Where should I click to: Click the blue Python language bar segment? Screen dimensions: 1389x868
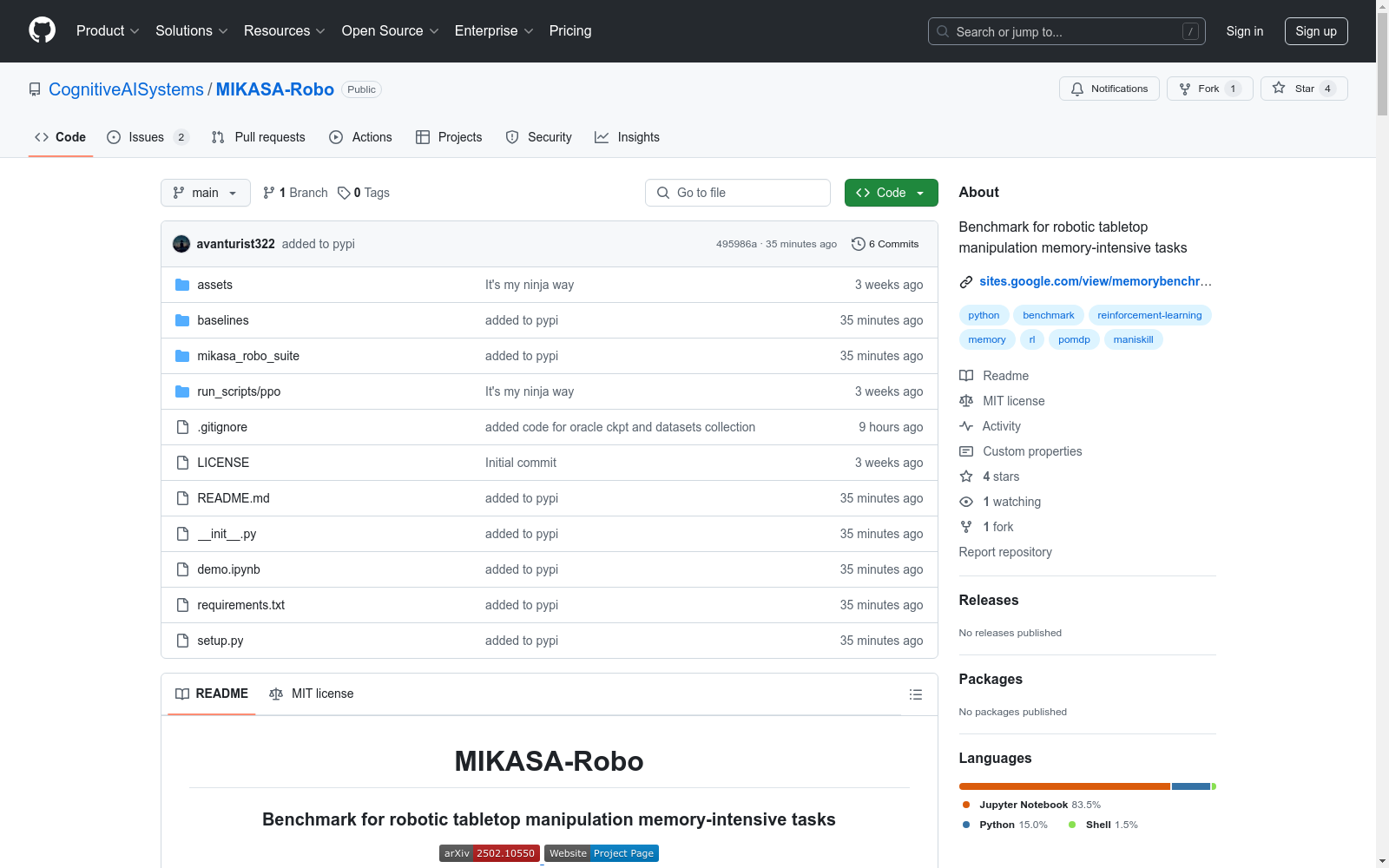pos(1191,786)
